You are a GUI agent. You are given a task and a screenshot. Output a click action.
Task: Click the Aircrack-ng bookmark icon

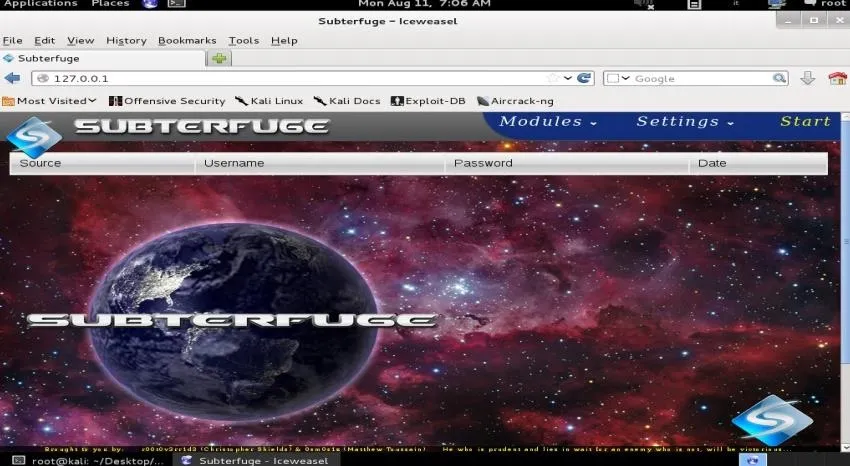[482, 101]
